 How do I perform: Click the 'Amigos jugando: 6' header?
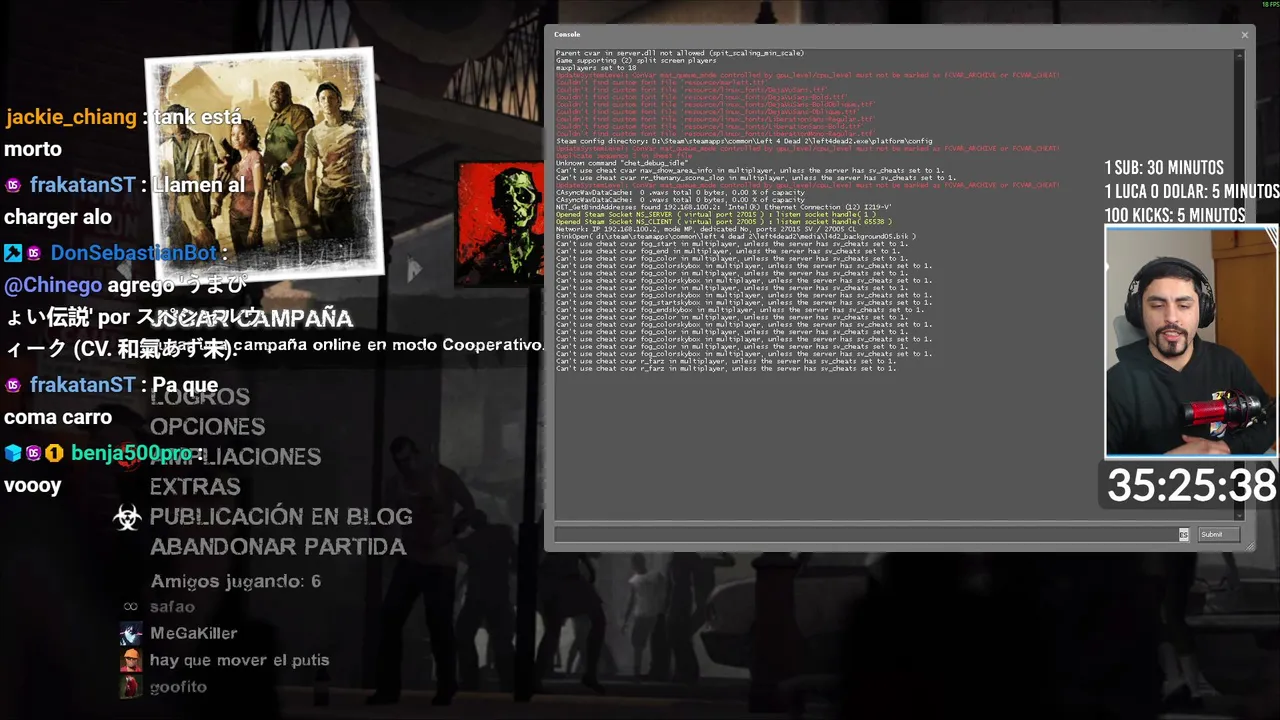(x=235, y=581)
